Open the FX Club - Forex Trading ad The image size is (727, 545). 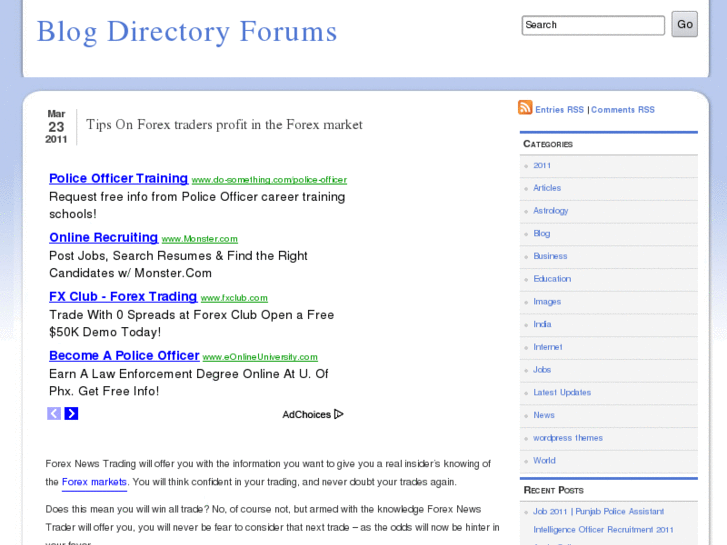tap(123, 296)
